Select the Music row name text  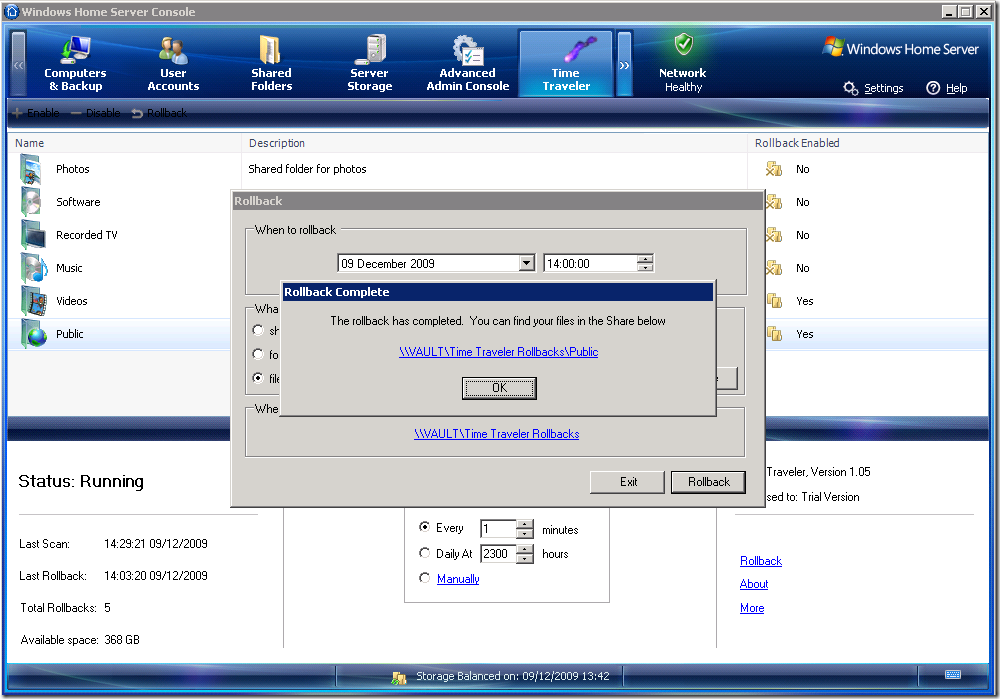point(70,269)
